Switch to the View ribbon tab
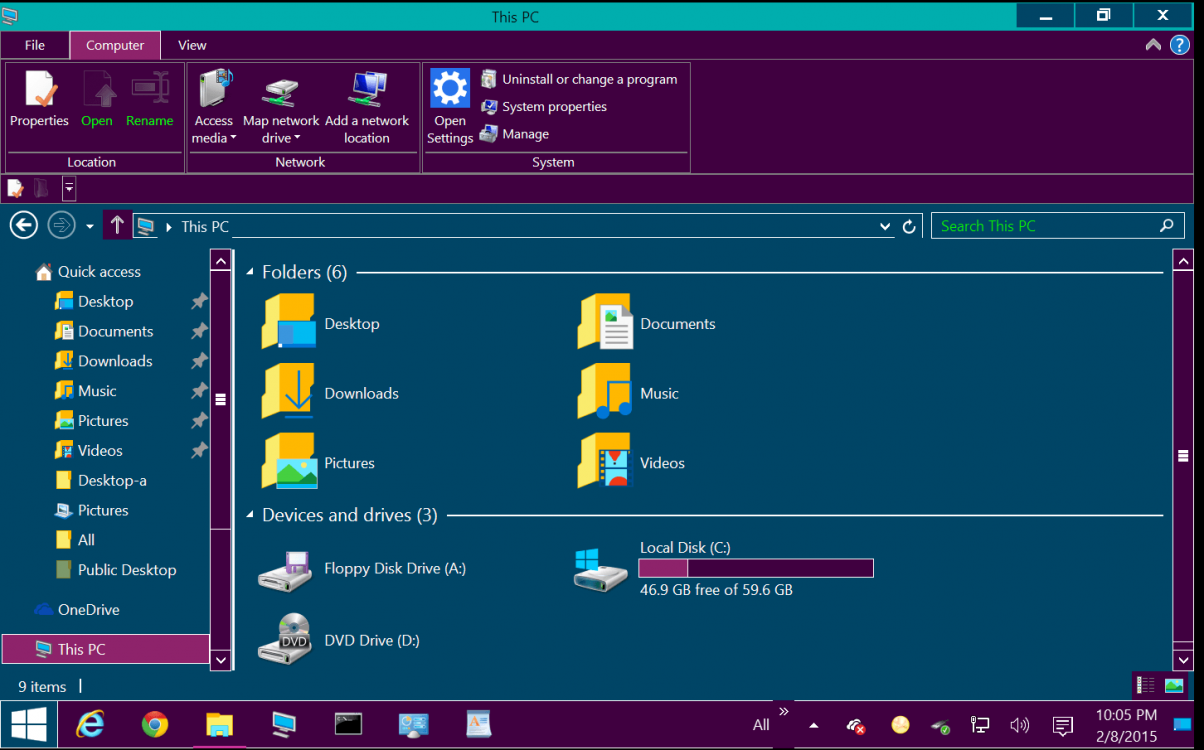 pos(192,45)
